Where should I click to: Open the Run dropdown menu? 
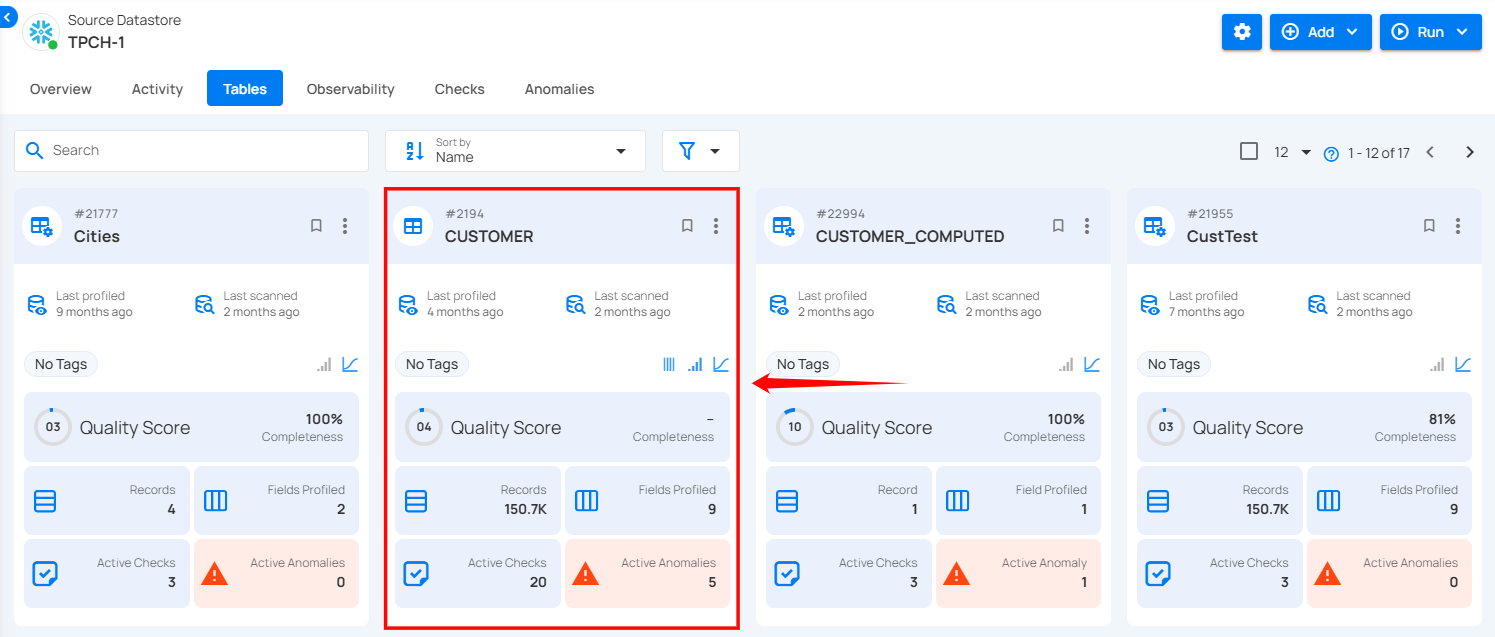(x=1430, y=32)
